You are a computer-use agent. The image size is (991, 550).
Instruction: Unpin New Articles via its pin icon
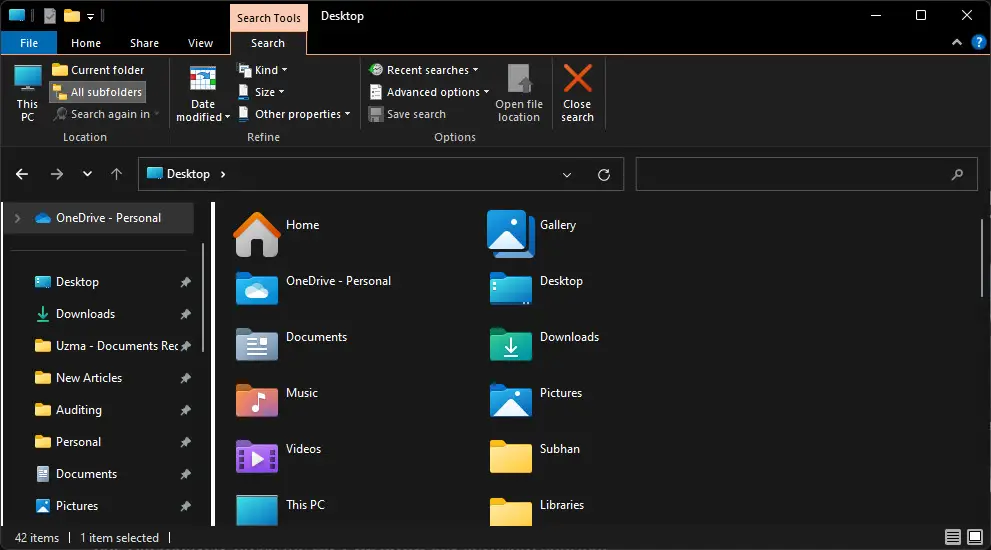(185, 378)
